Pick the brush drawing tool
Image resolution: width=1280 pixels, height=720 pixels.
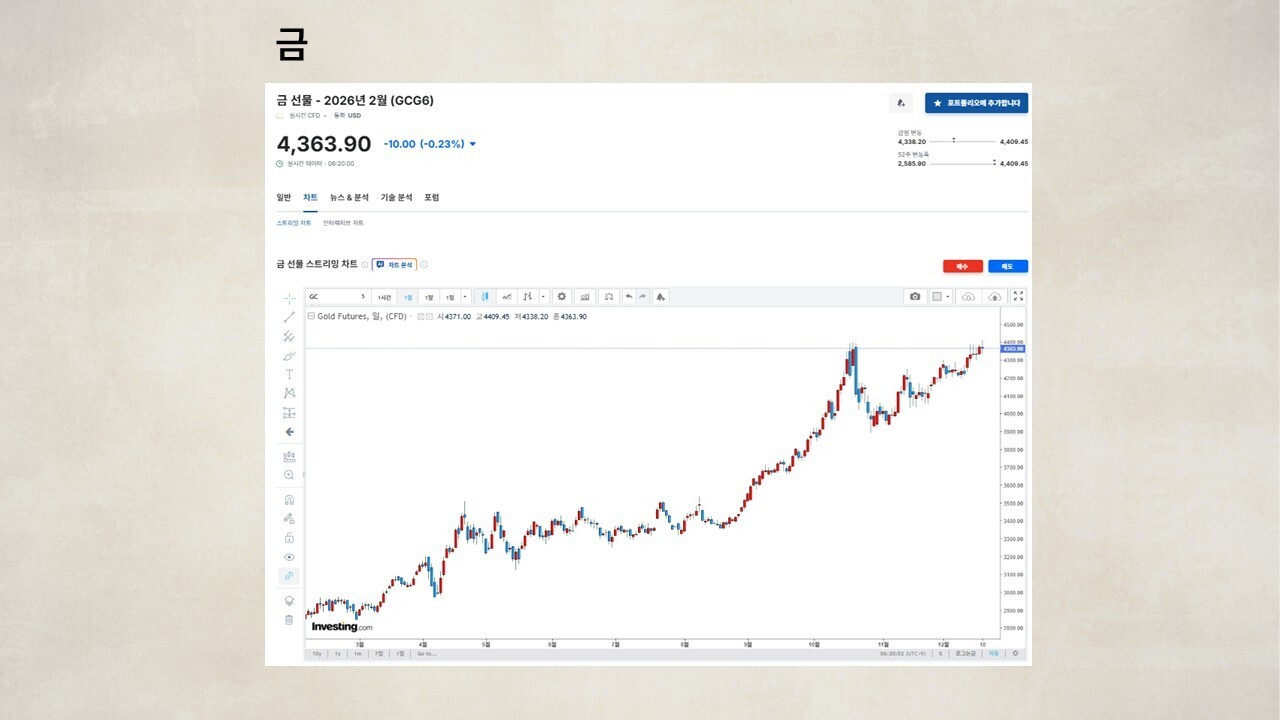point(289,355)
